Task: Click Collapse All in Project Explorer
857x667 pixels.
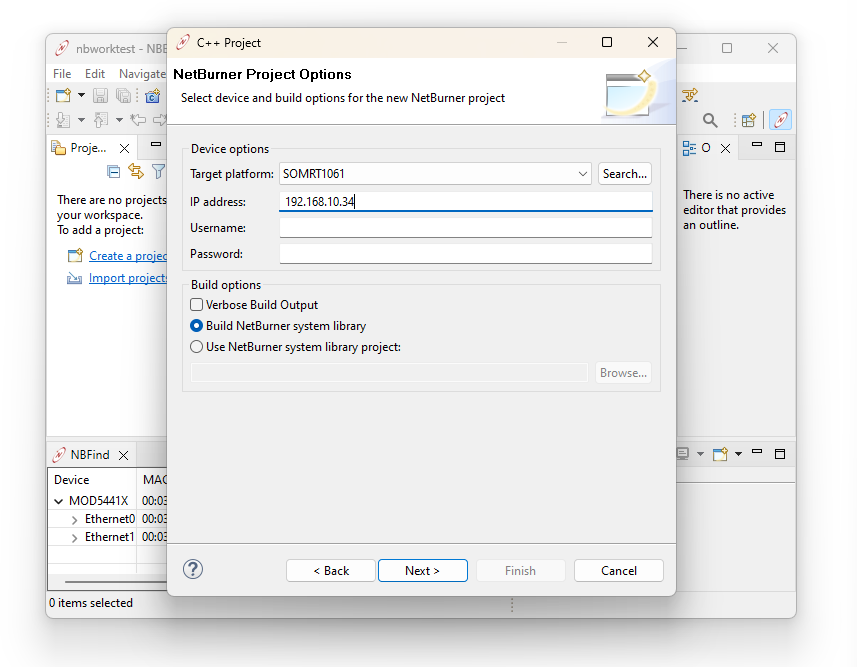Action: 114,172
